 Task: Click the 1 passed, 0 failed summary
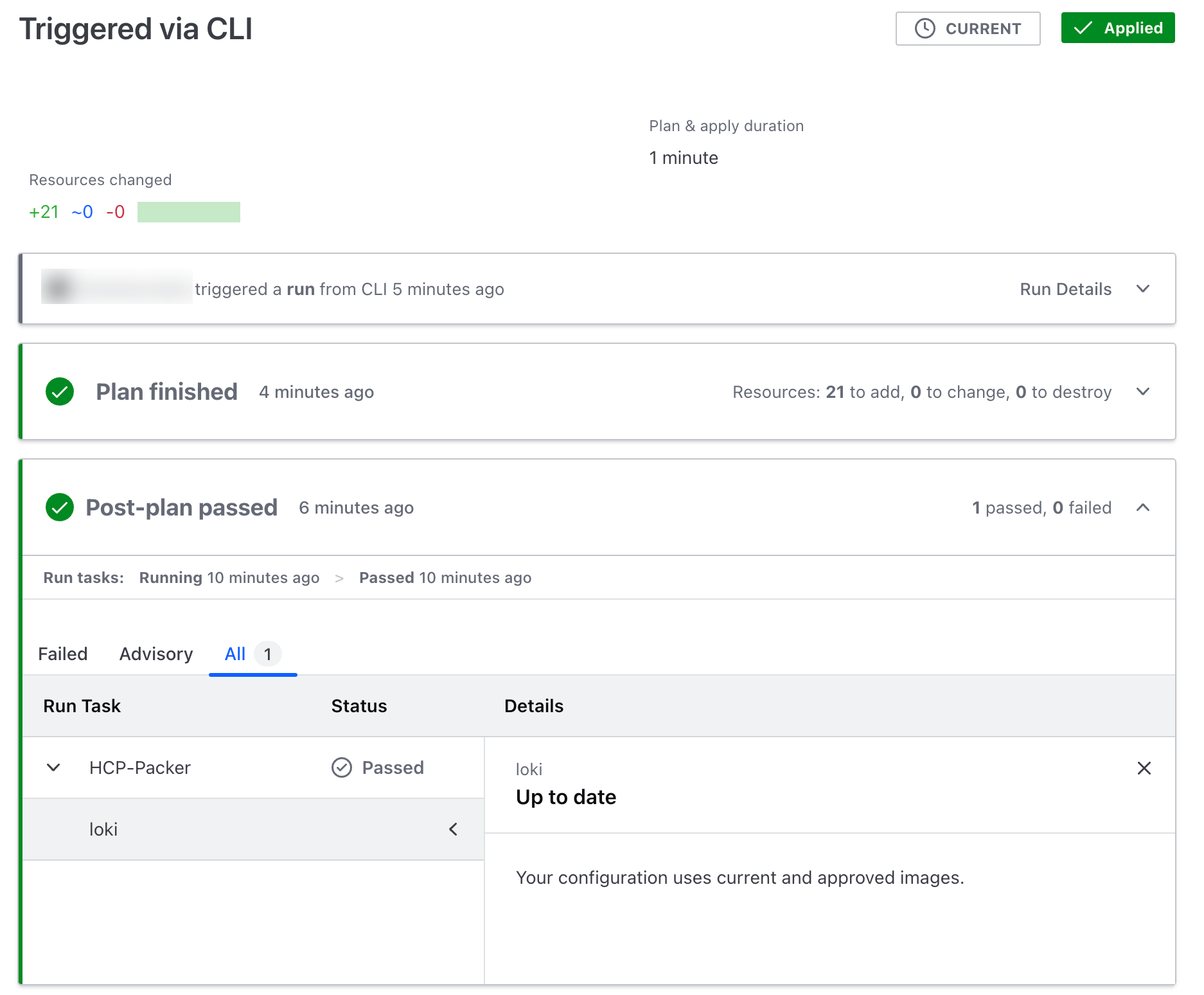point(1041,508)
